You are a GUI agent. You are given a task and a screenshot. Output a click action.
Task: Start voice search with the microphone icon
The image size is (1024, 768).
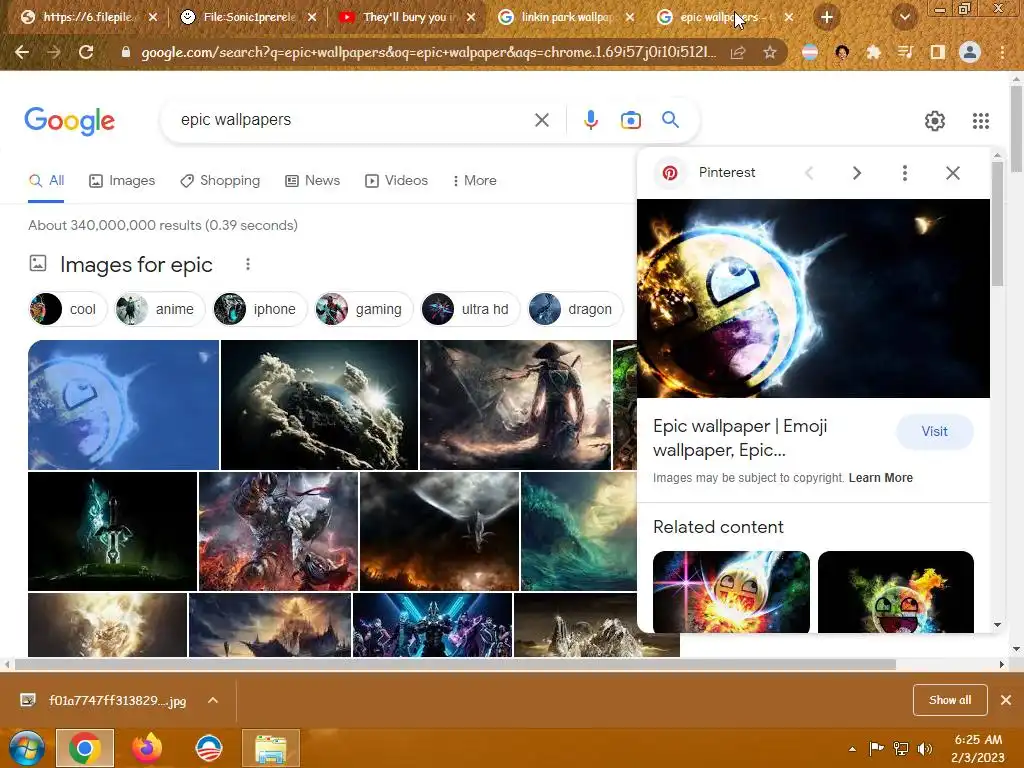pyautogui.click(x=590, y=120)
